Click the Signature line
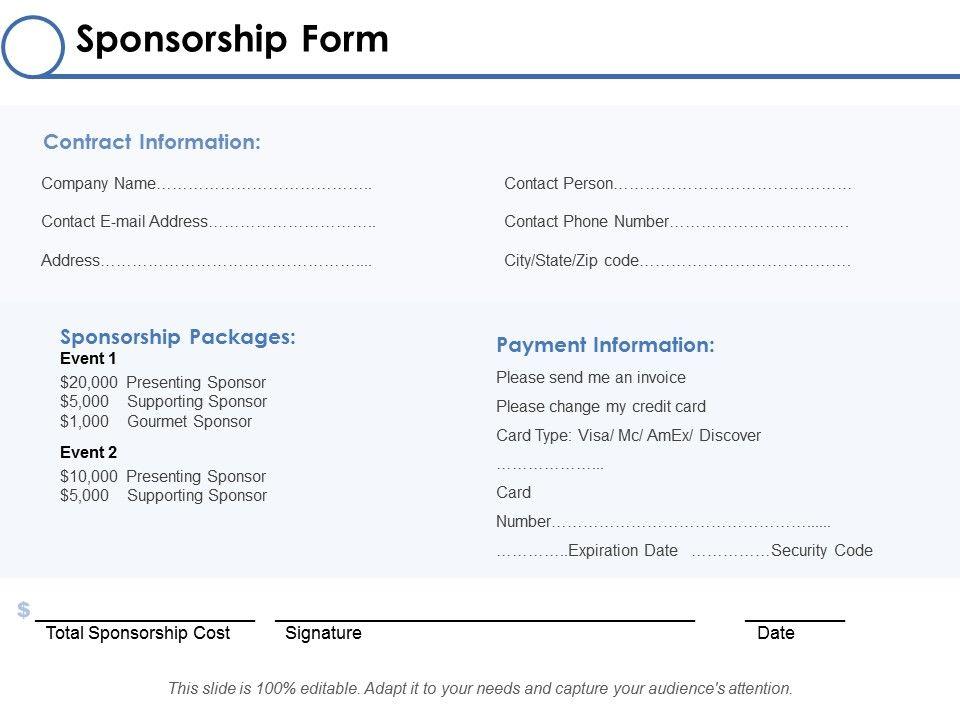This screenshot has width=960, height=720. (x=485, y=618)
